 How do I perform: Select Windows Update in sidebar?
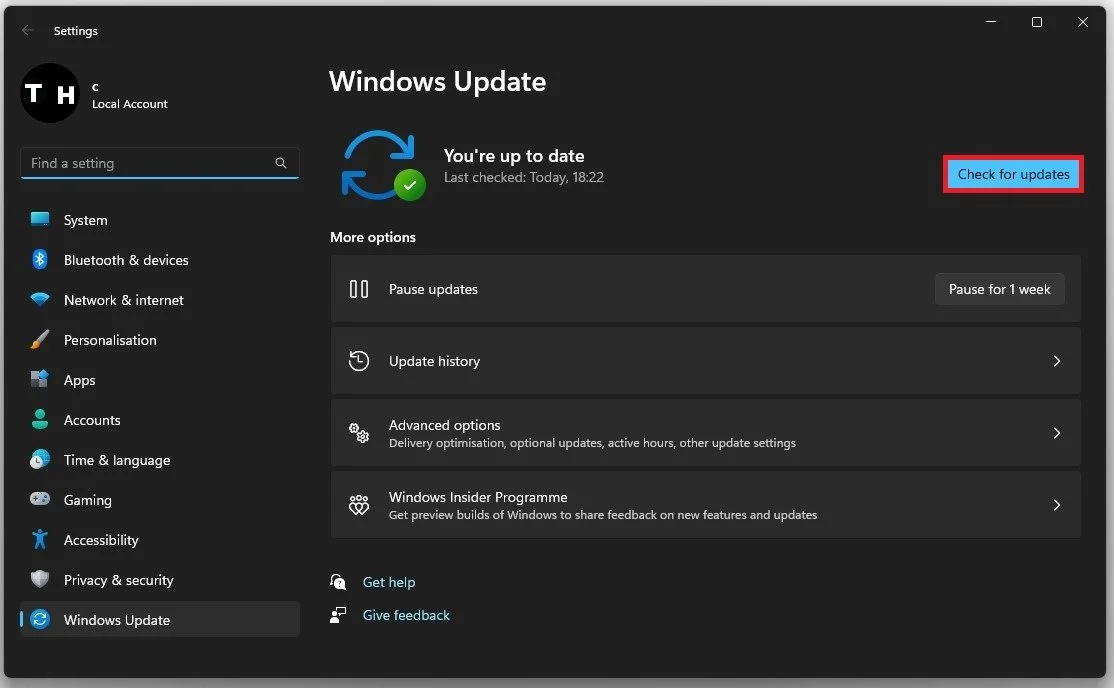(x=160, y=619)
